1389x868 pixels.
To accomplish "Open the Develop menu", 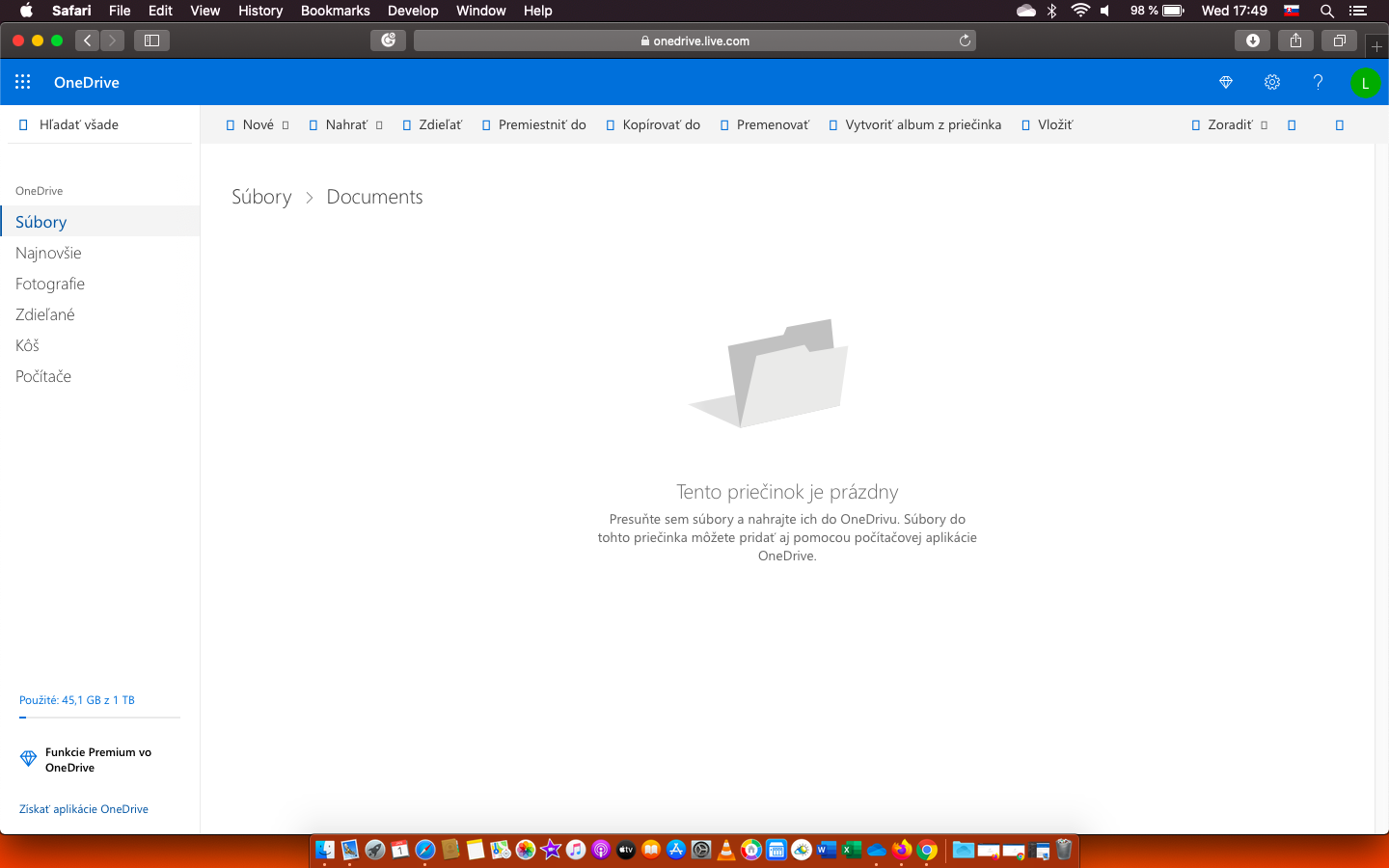I will [x=413, y=11].
